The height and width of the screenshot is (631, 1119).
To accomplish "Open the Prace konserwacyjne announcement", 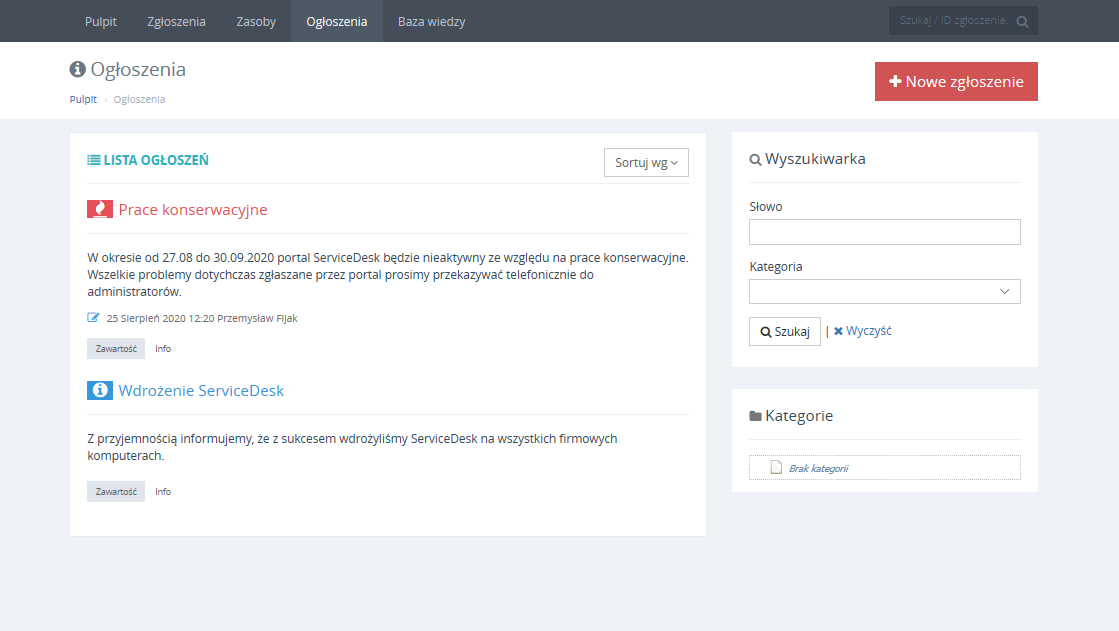I will [x=193, y=209].
